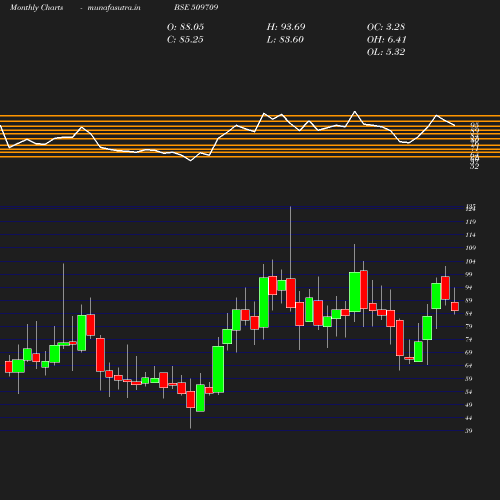Click the 49 price axis label
500x500 pixels.
[x=469, y=405]
